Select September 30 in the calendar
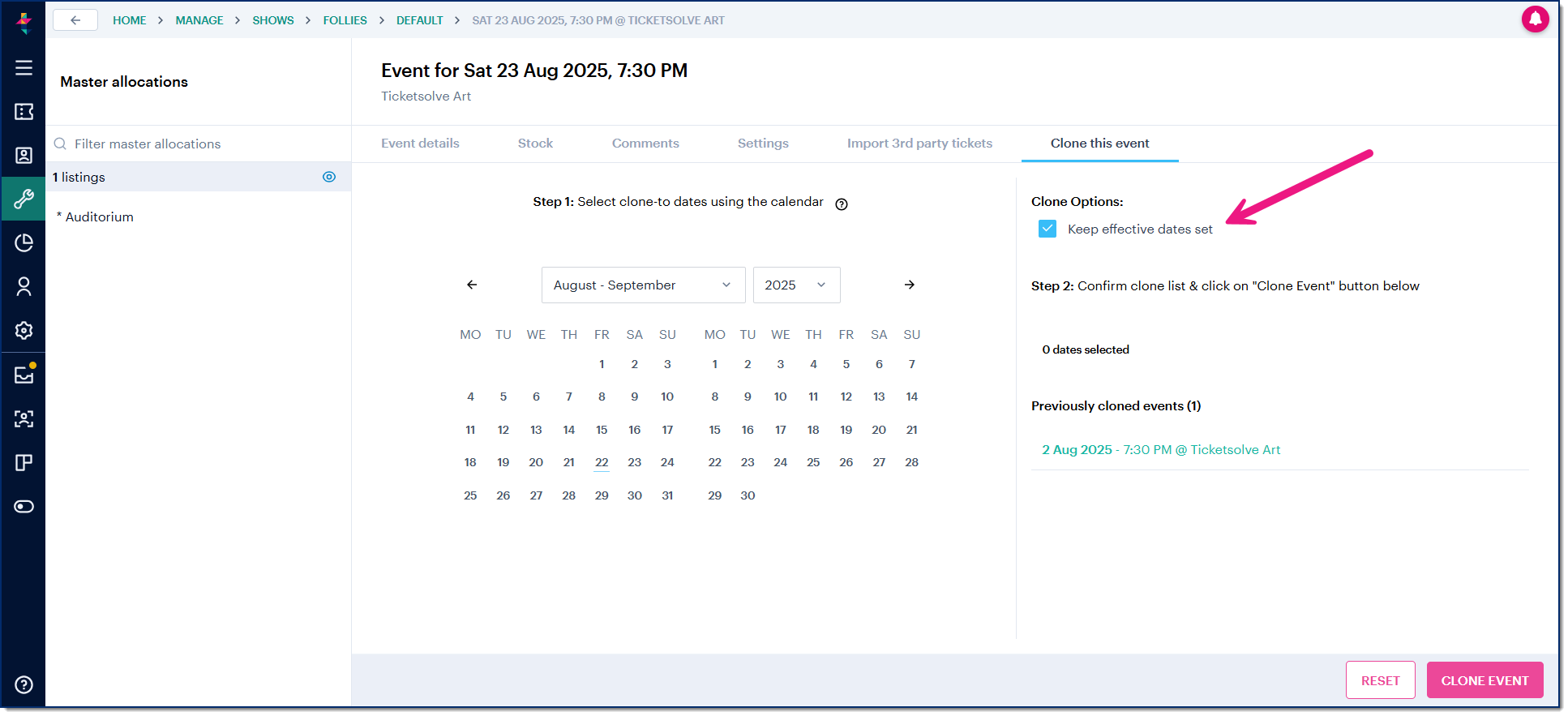The width and height of the screenshot is (1568, 716). point(748,495)
